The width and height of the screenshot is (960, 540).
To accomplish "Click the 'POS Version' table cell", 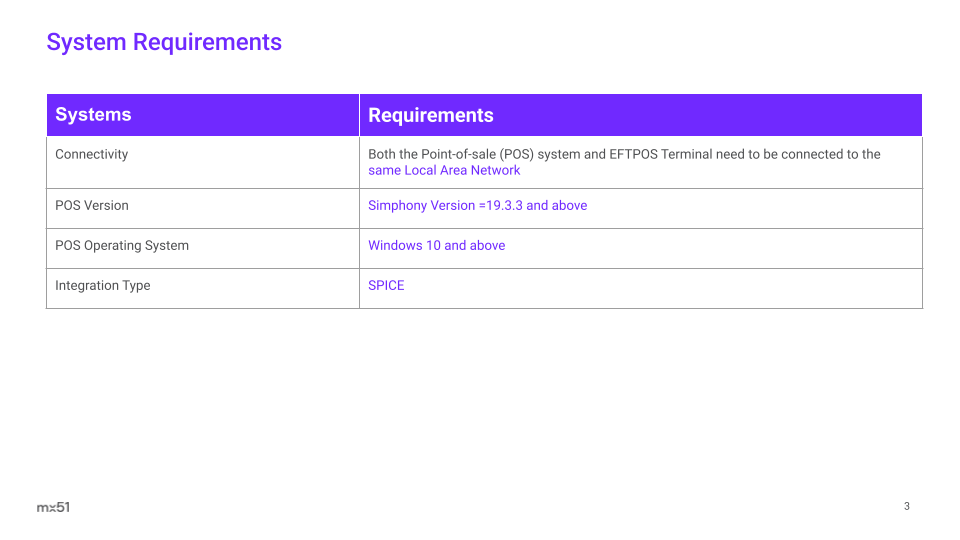I will click(203, 209).
